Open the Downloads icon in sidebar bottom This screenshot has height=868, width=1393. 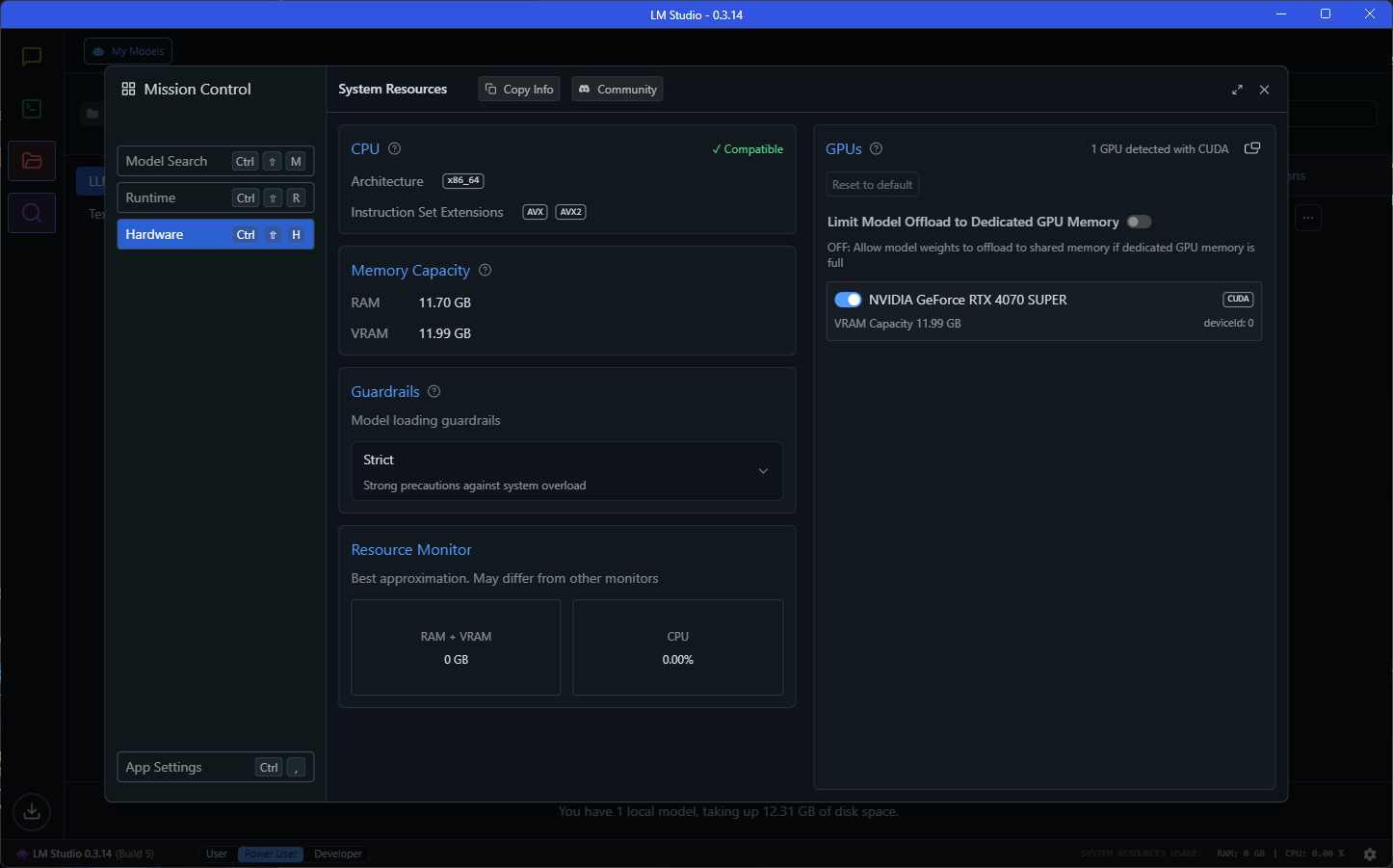click(32, 811)
